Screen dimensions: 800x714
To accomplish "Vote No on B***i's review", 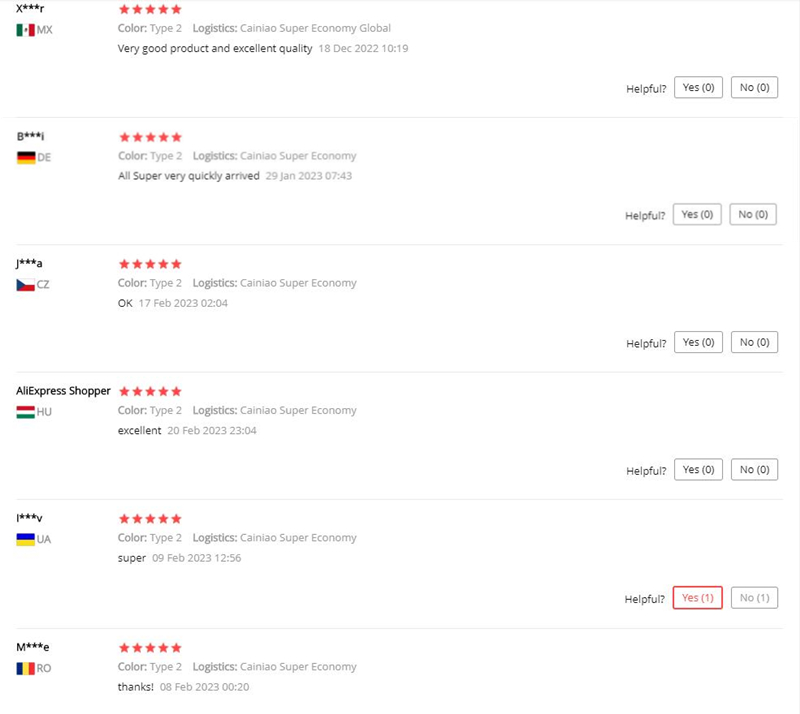I will point(753,215).
